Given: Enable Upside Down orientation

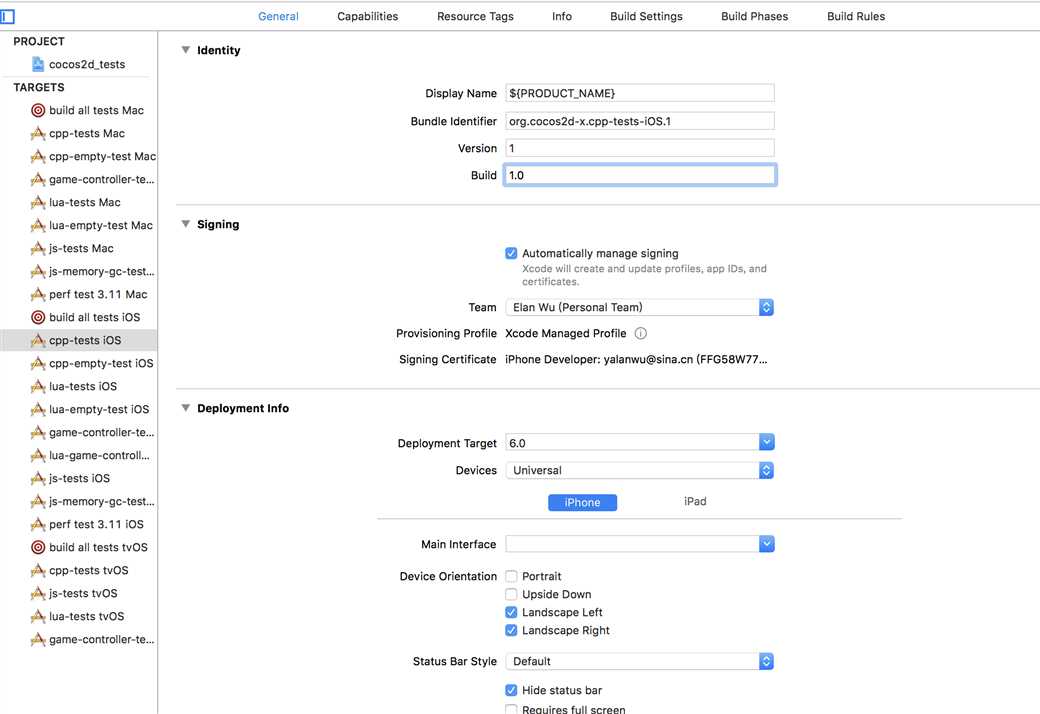Looking at the screenshot, I should click(x=511, y=594).
